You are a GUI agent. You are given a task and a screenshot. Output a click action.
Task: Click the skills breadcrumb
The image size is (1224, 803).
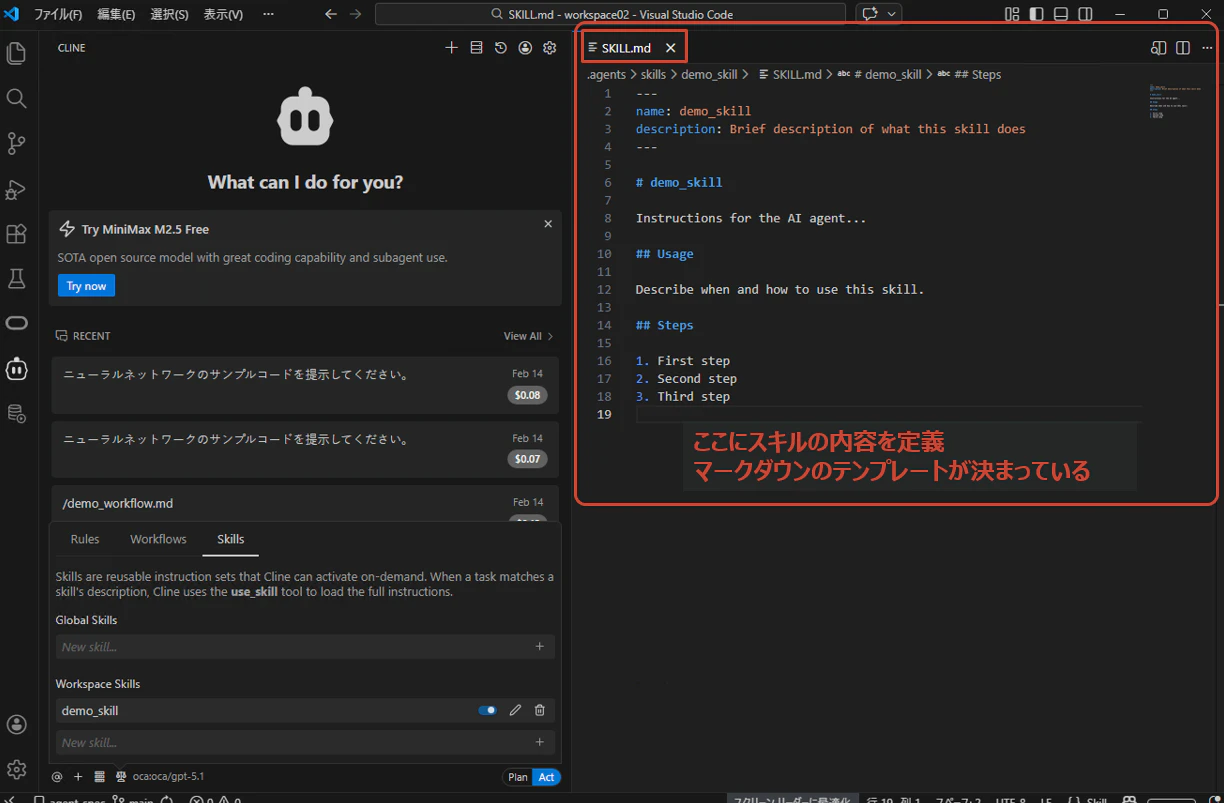click(653, 74)
